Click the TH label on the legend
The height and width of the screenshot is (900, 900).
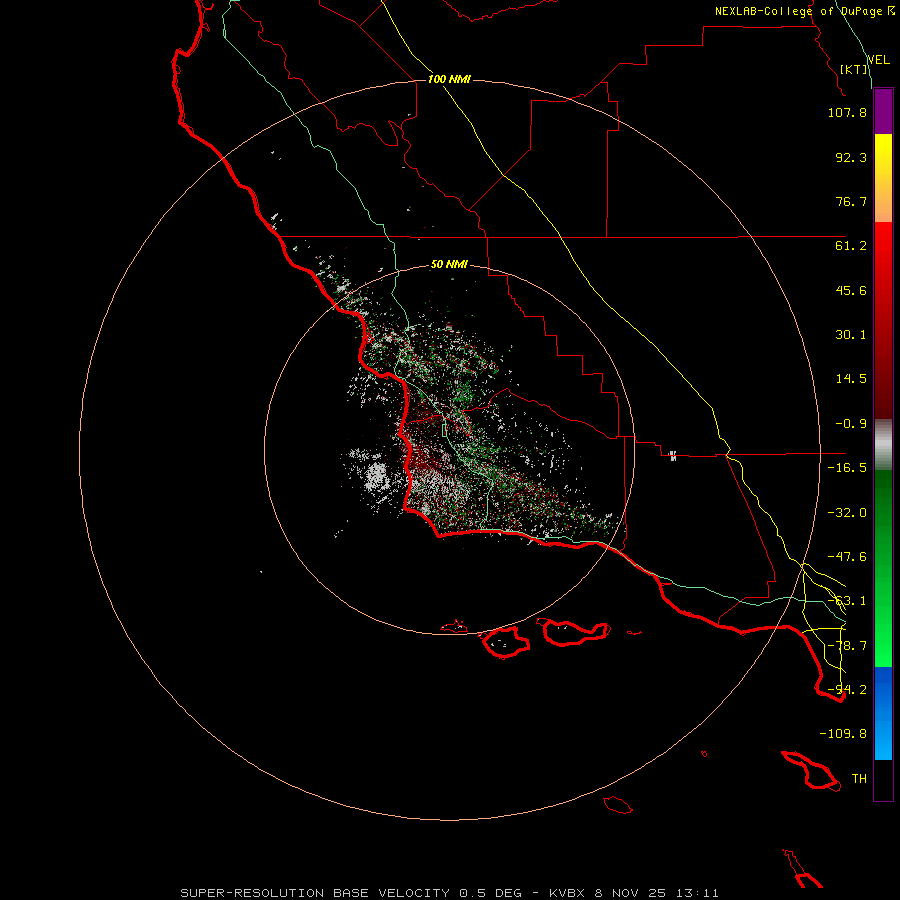859,779
